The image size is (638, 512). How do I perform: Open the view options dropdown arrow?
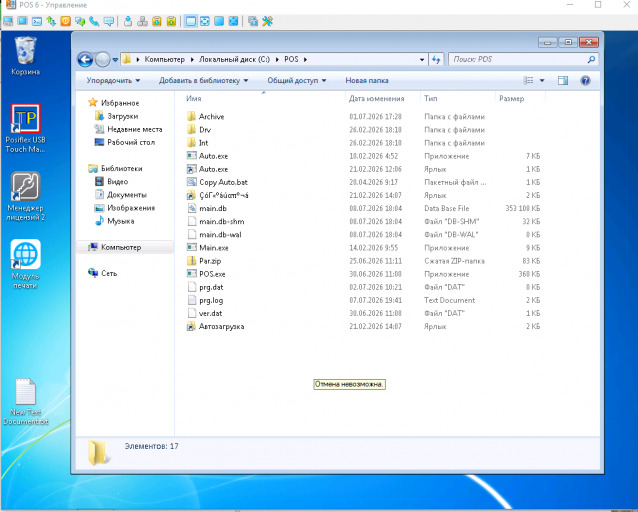542,81
